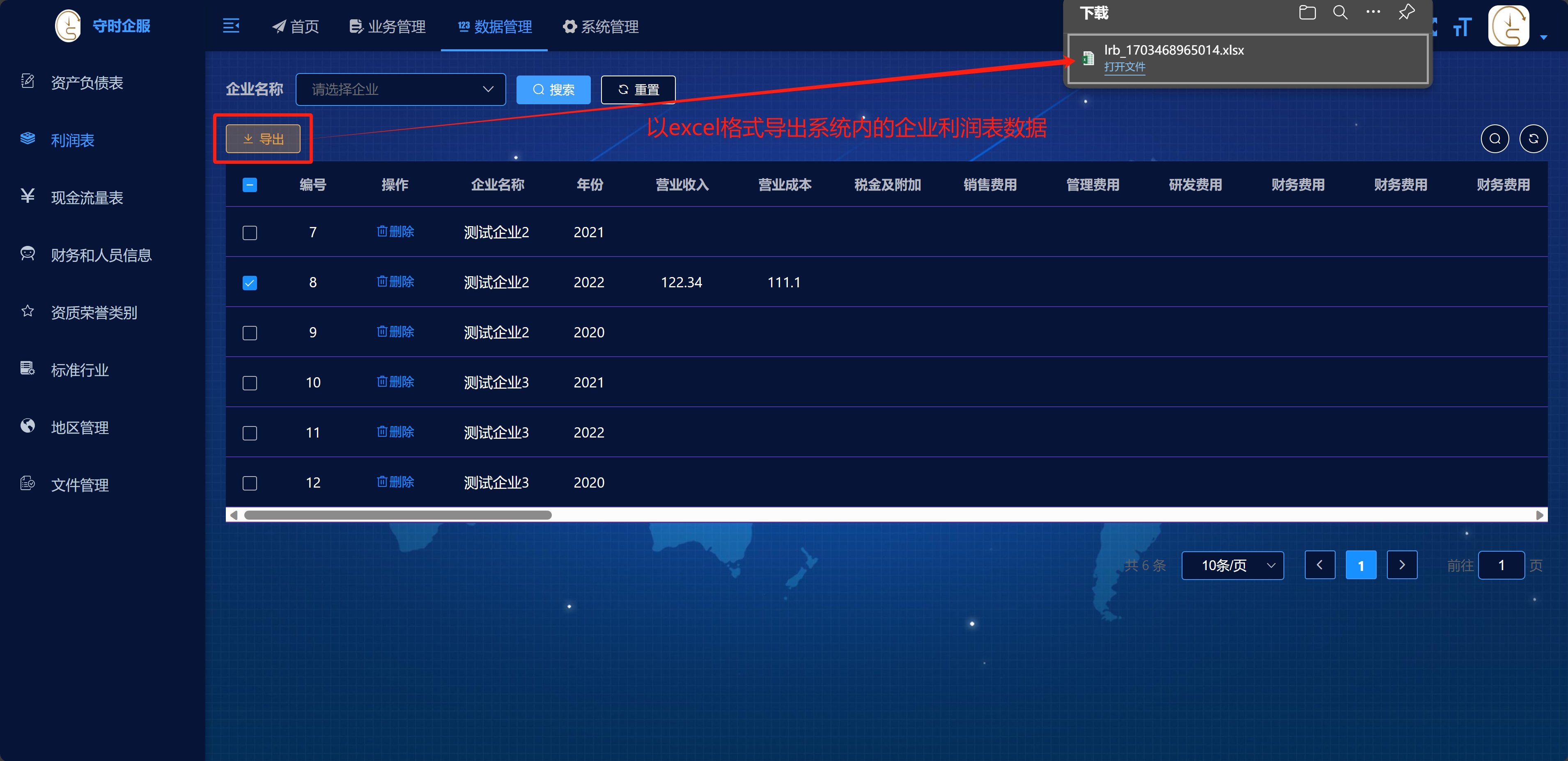Toggle the table search circle icon
The image size is (1568, 761).
(x=1495, y=139)
